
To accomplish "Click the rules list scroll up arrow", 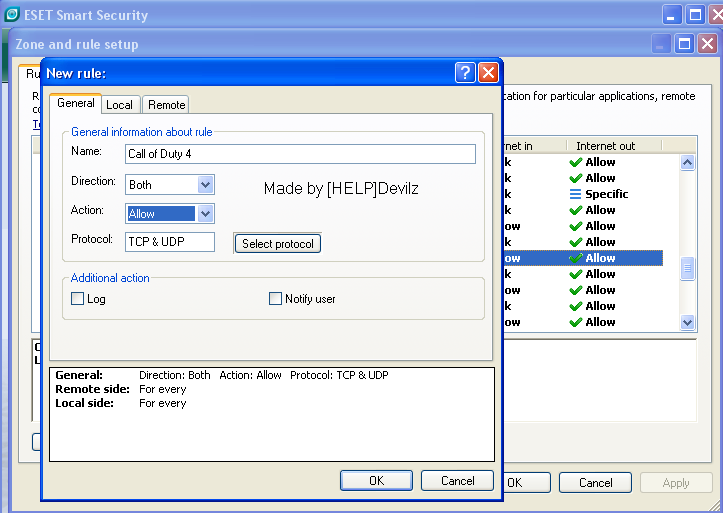I will click(687, 163).
